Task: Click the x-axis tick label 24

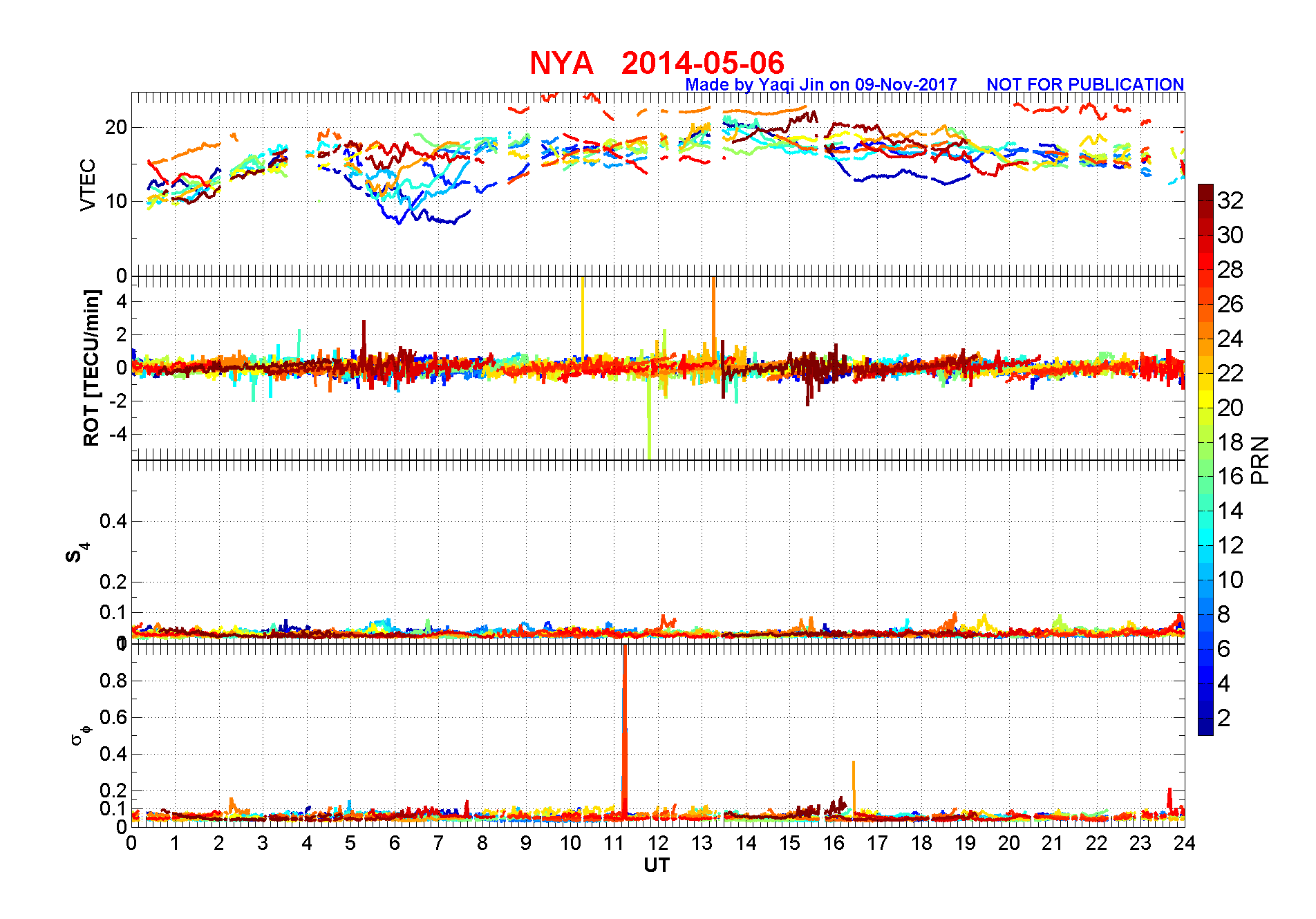Action: 1185,843
